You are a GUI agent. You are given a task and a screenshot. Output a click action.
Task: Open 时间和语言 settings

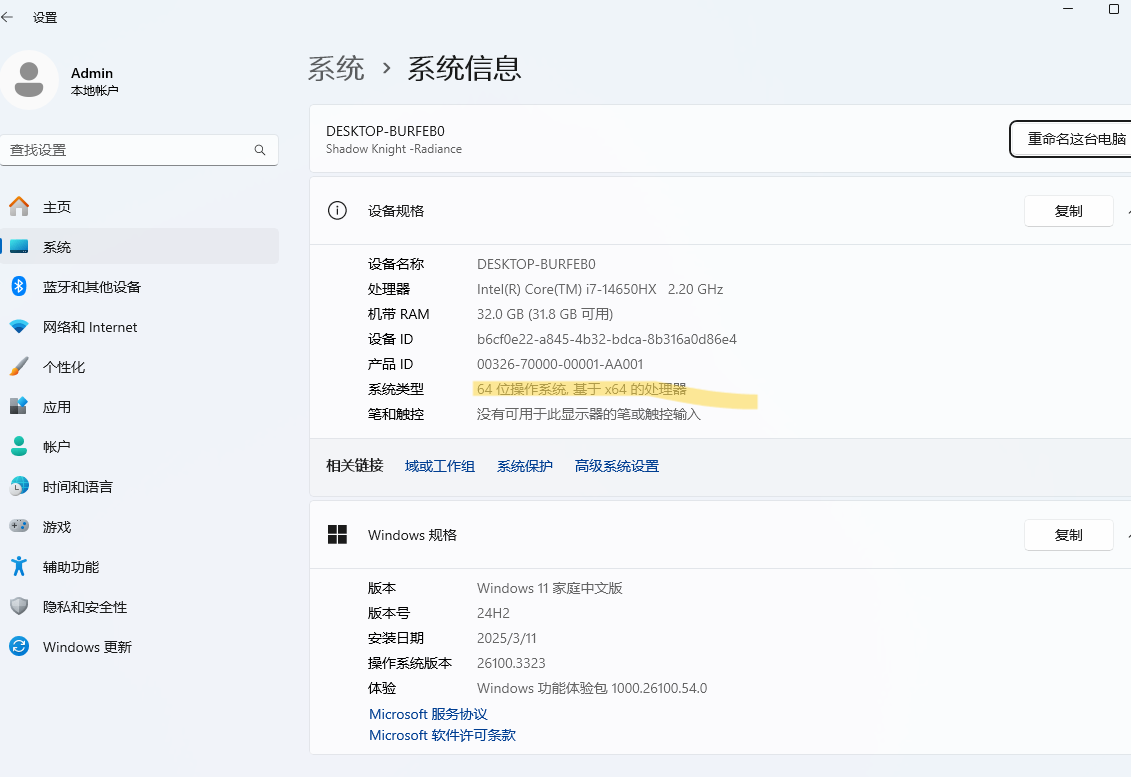pyautogui.click(x=140, y=486)
